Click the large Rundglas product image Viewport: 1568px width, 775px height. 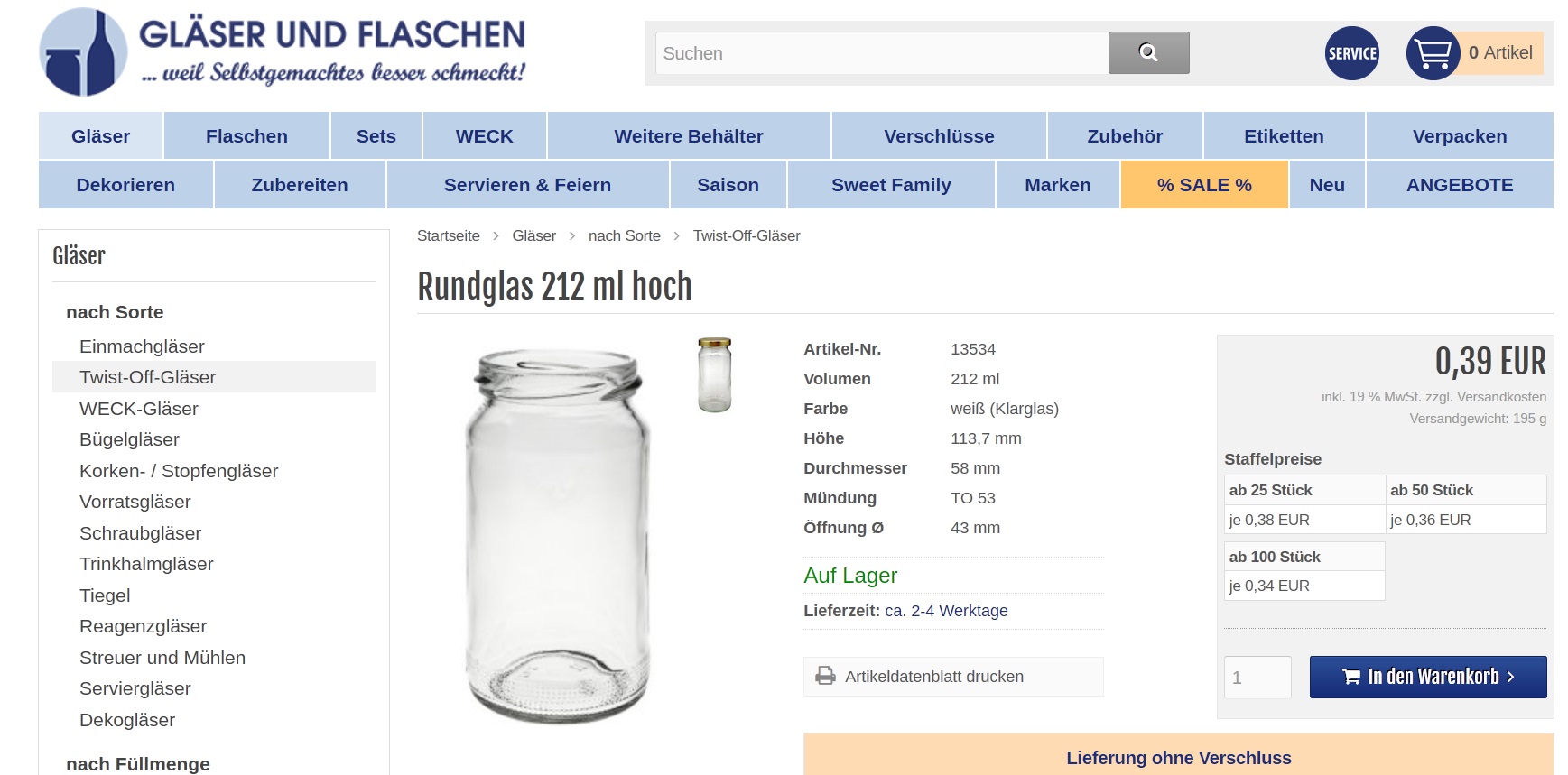click(557, 535)
